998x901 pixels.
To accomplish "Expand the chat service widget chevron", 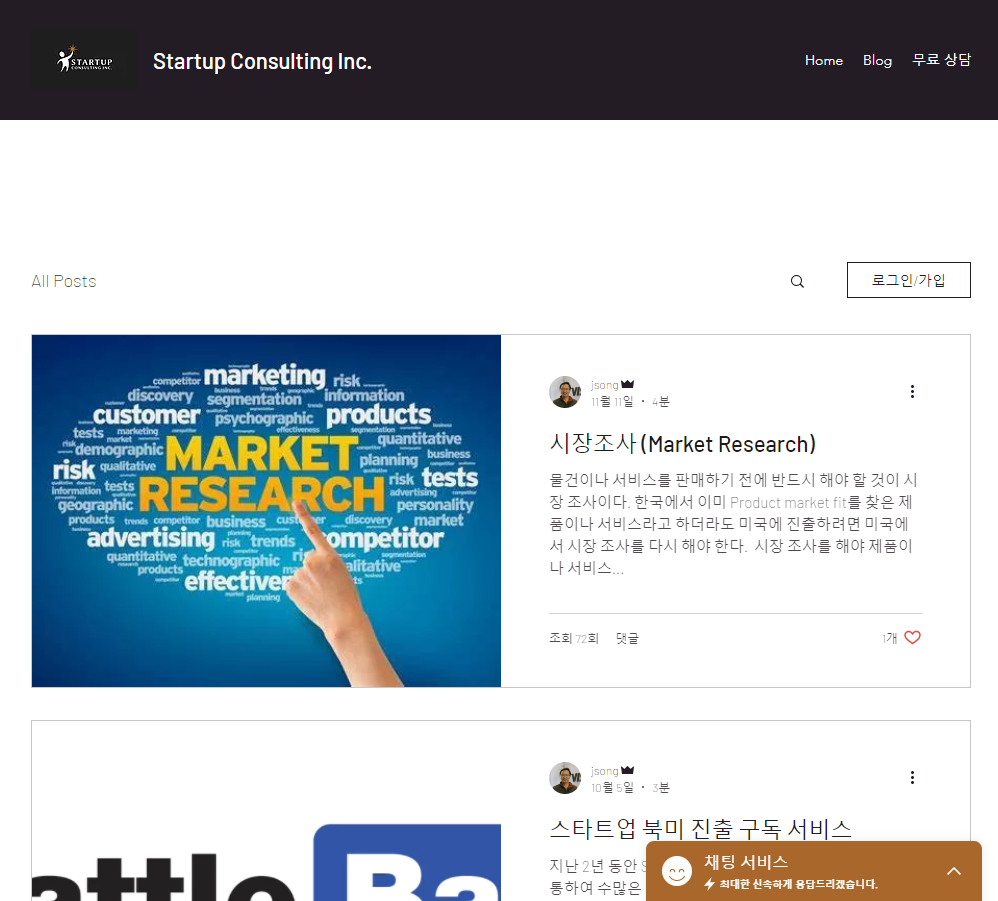I will 953,871.
